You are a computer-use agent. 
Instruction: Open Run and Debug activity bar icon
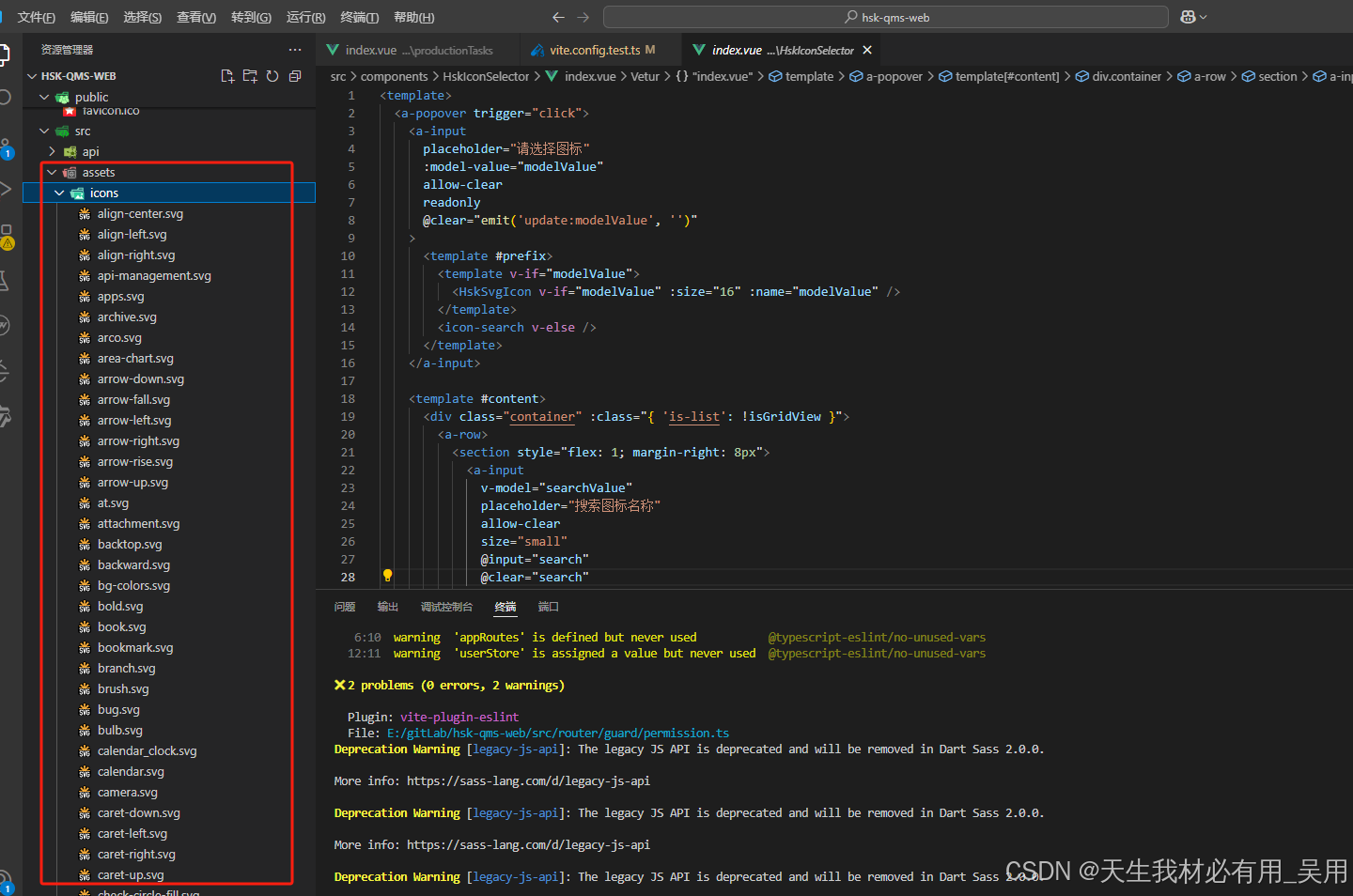pyautogui.click(x=6, y=189)
